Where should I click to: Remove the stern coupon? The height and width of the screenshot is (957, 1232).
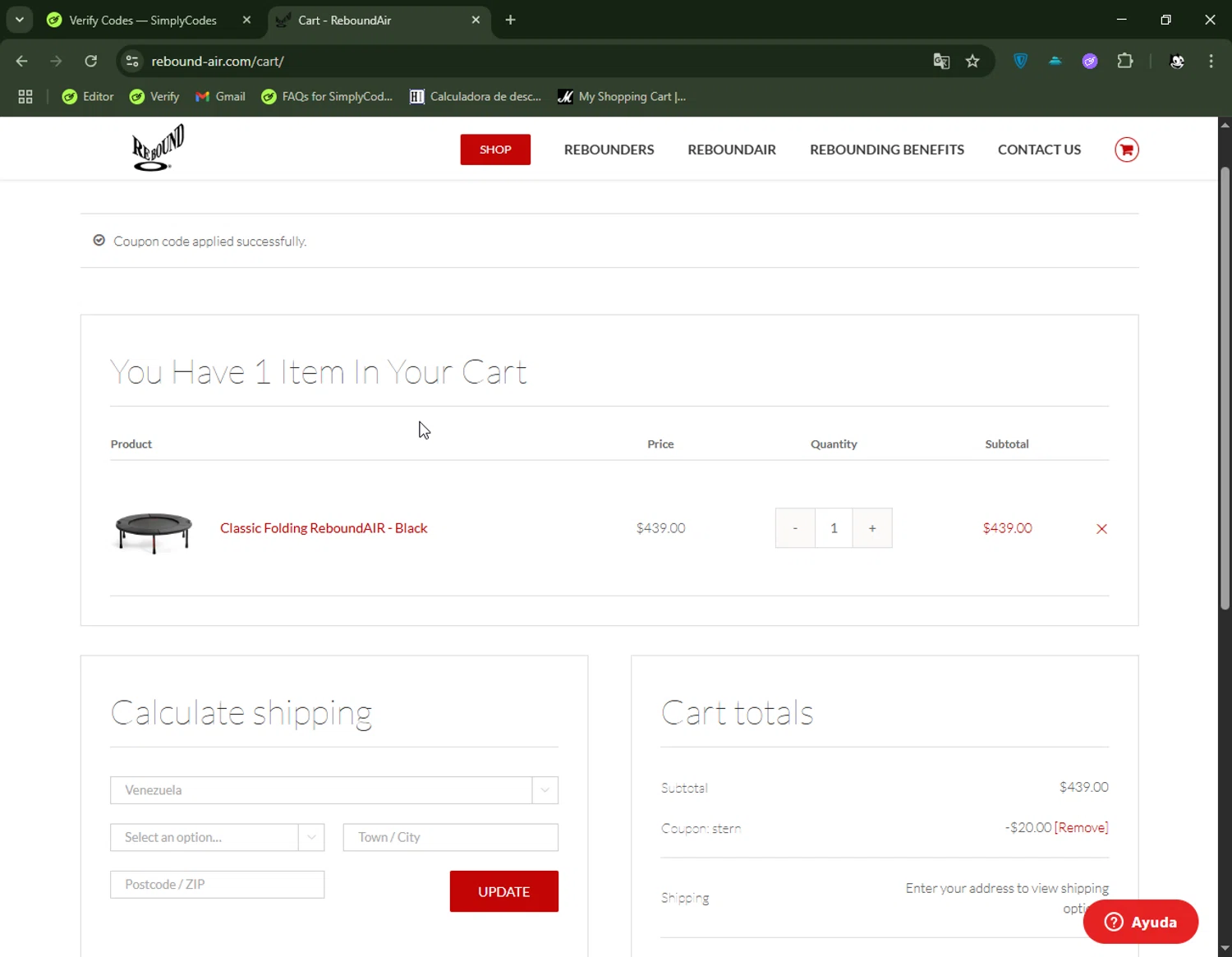(x=1081, y=827)
